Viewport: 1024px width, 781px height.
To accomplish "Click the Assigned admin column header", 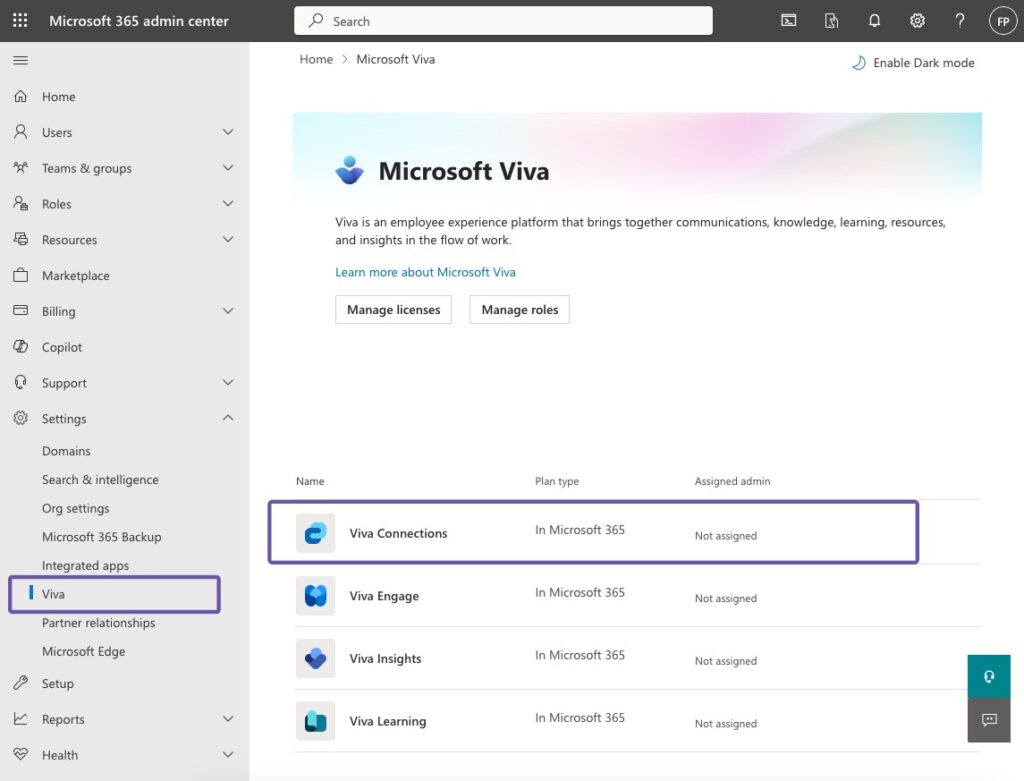I will (732, 481).
